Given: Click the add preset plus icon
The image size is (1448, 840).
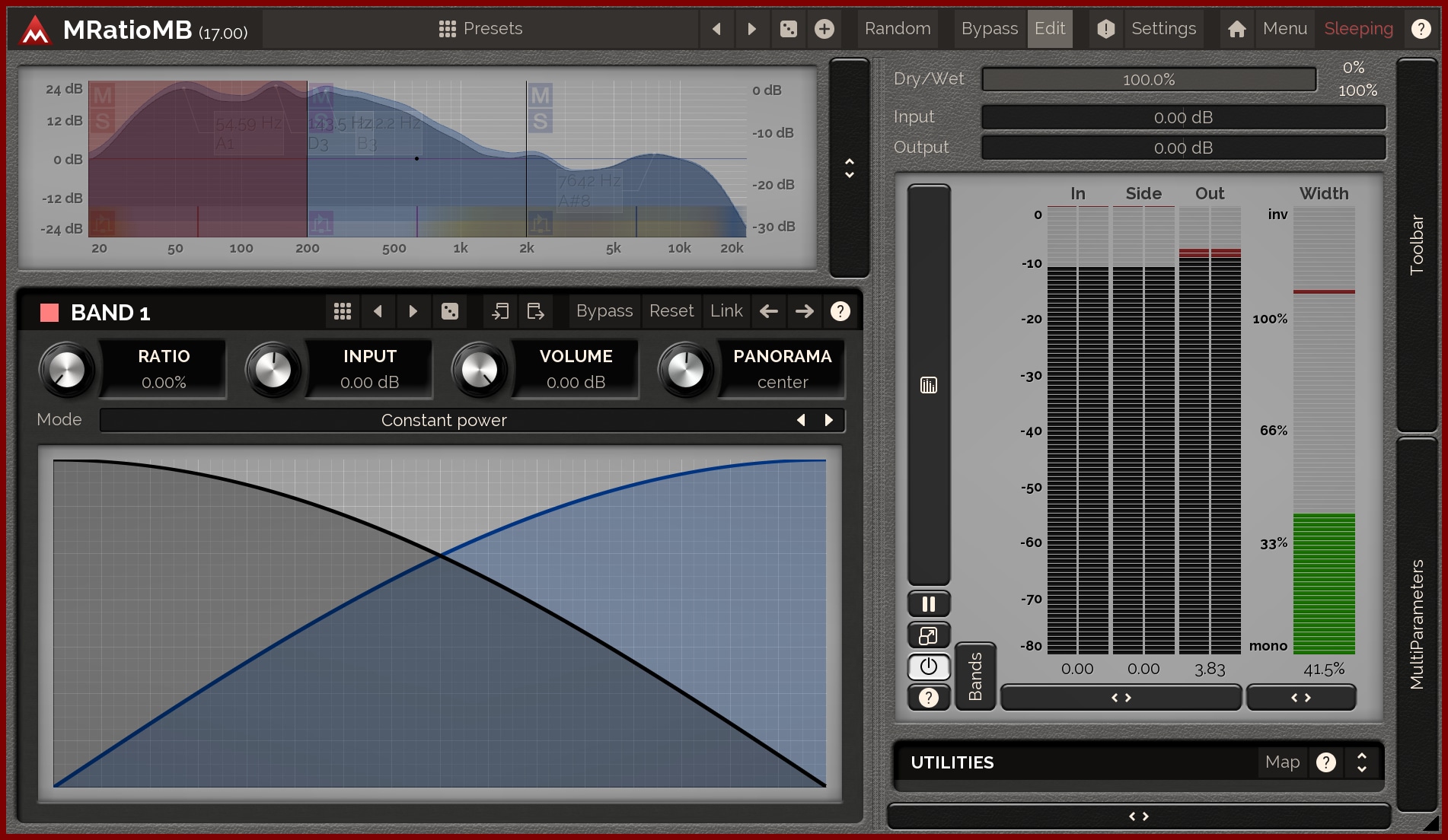Looking at the screenshot, I should (x=824, y=29).
